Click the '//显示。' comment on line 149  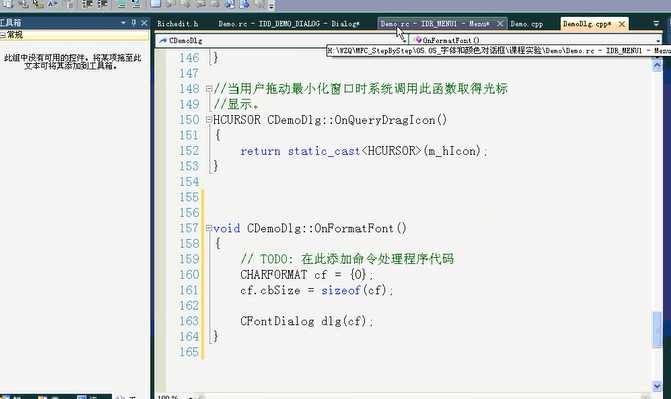click(236, 104)
